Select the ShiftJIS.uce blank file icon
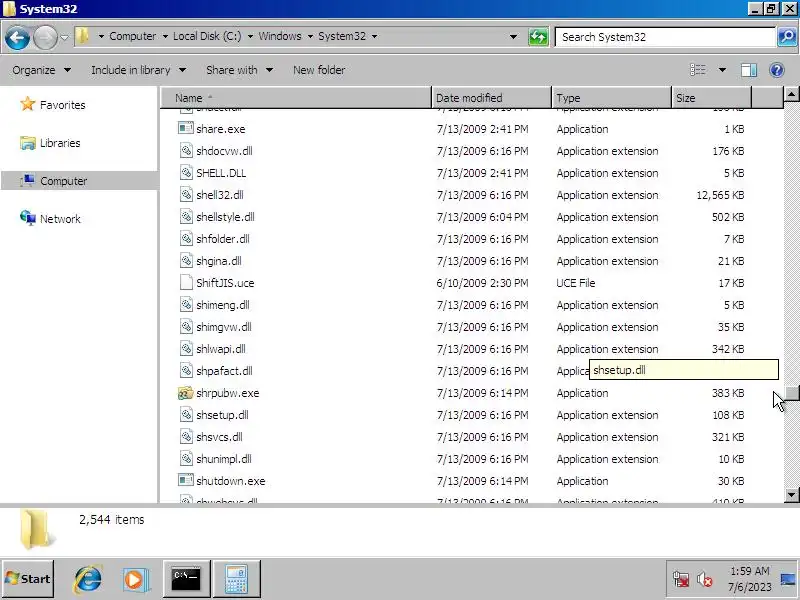 coord(186,283)
